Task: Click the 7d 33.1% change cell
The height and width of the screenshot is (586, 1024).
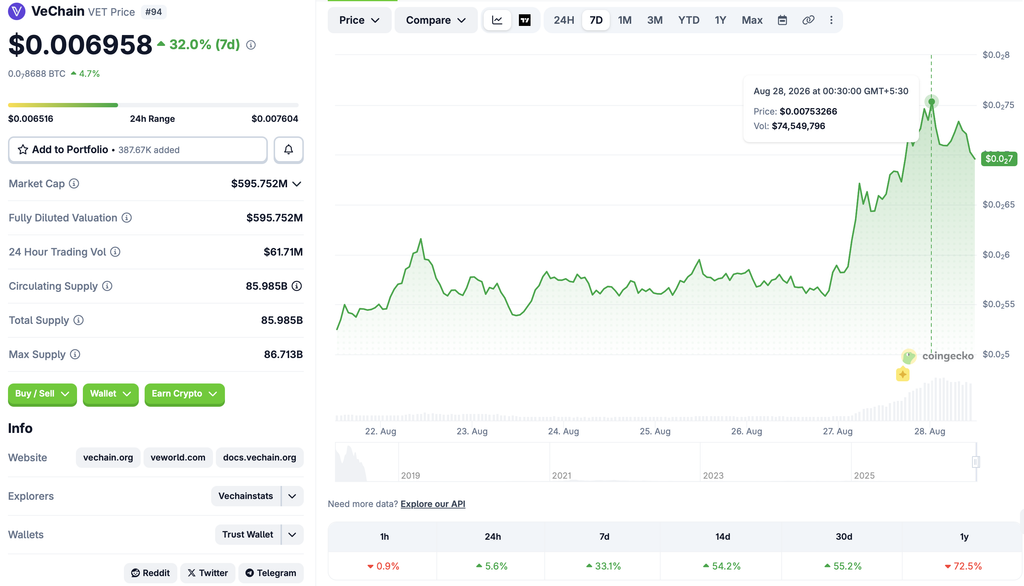Action: click(604, 566)
